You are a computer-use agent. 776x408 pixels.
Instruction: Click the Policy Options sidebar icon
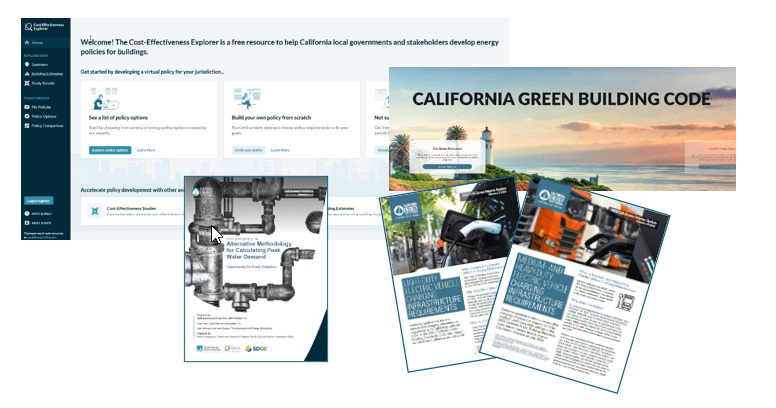pos(27,116)
